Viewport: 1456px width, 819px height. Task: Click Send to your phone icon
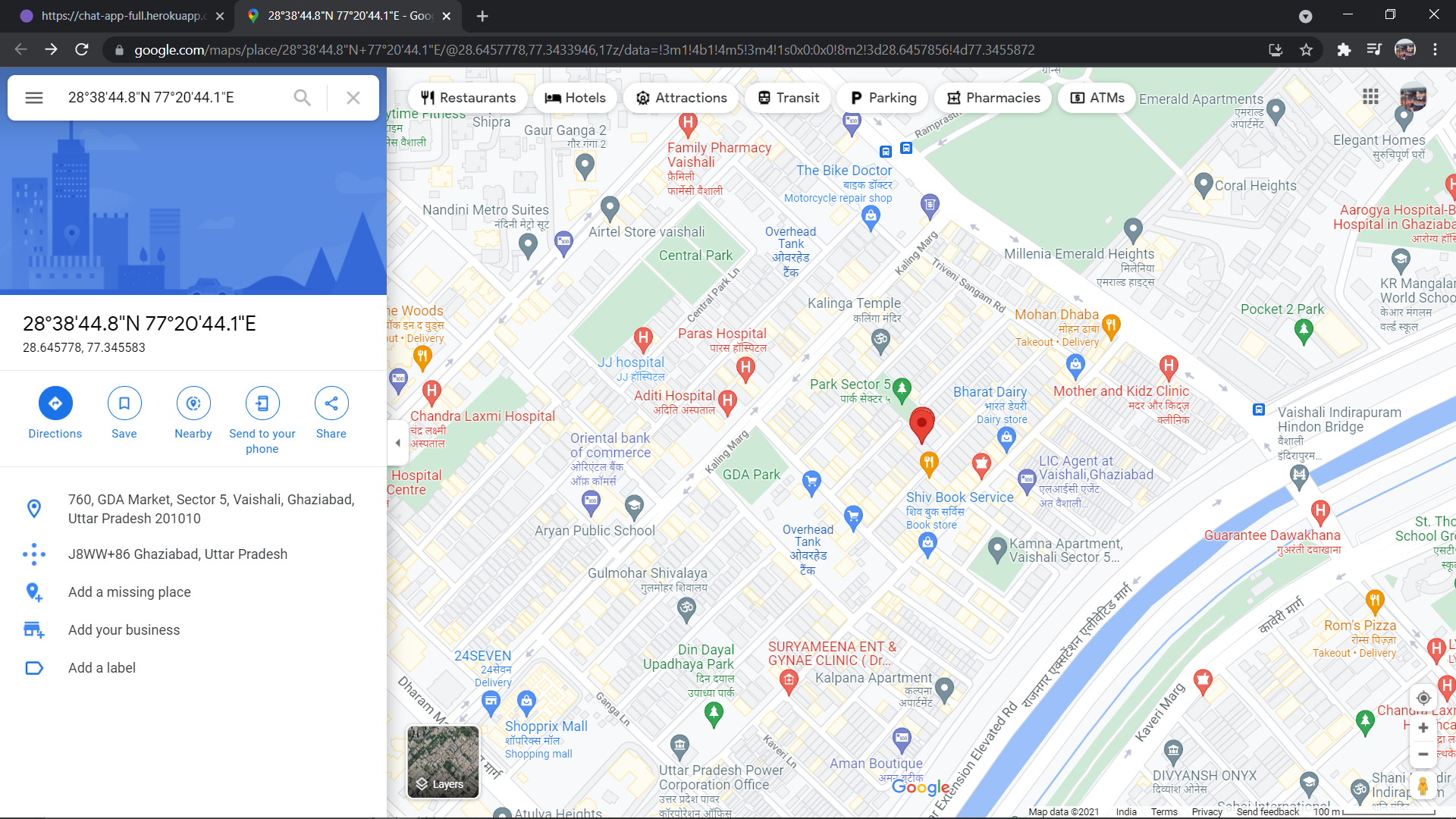coord(262,403)
